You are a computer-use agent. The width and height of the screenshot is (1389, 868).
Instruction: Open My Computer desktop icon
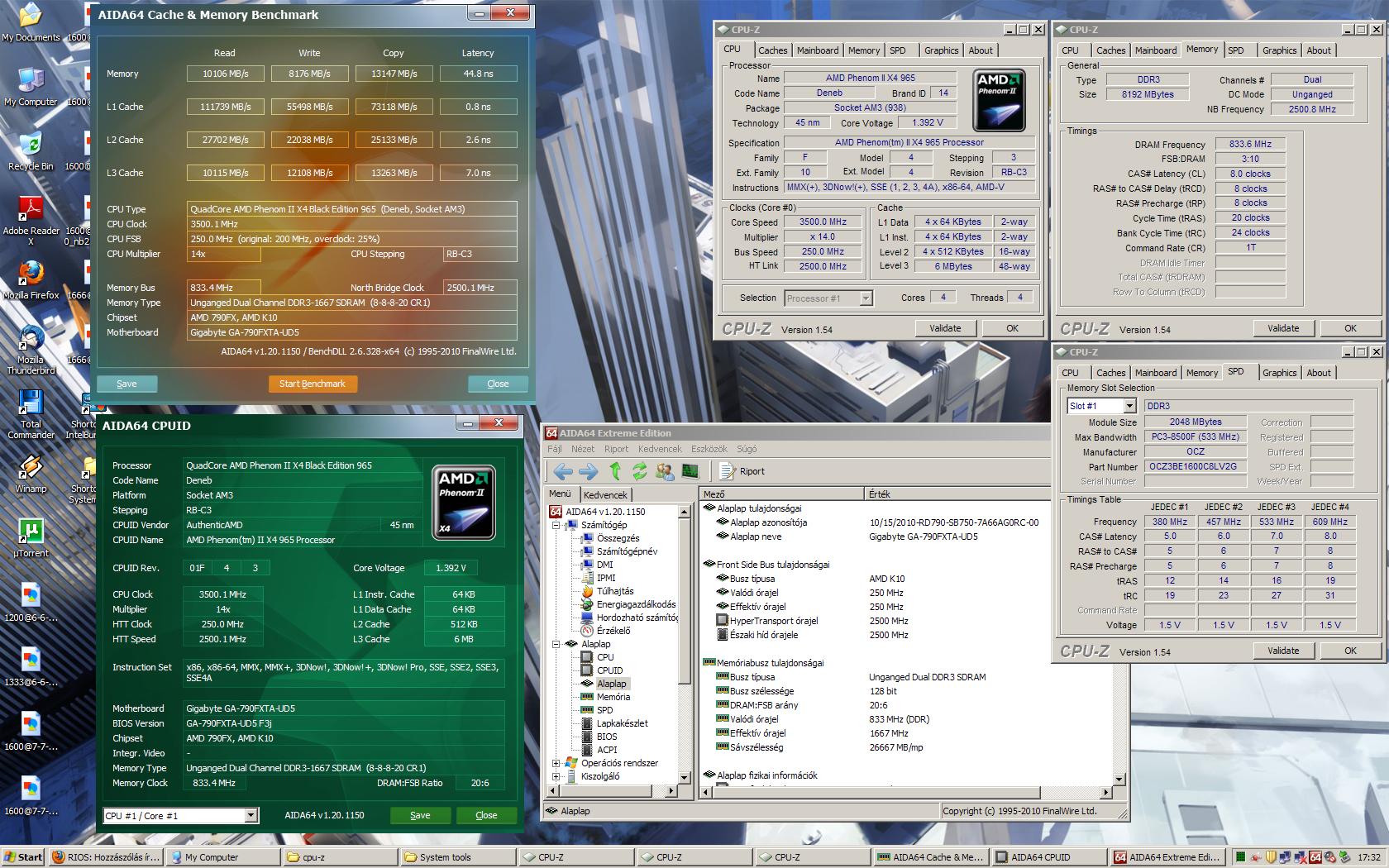pyautogui.click(x=31, y=87)
